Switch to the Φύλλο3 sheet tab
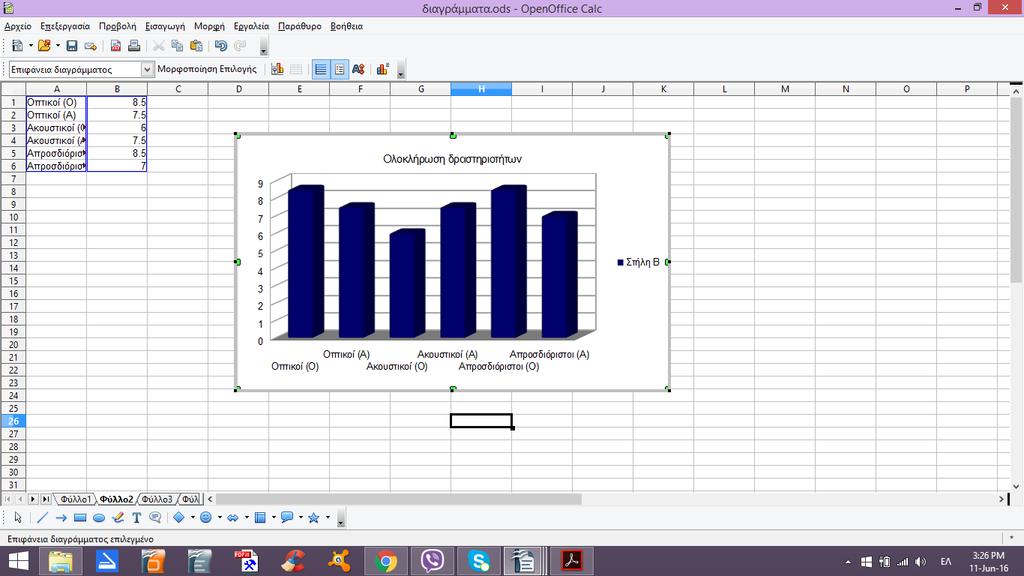 click(x=157, y=499)
